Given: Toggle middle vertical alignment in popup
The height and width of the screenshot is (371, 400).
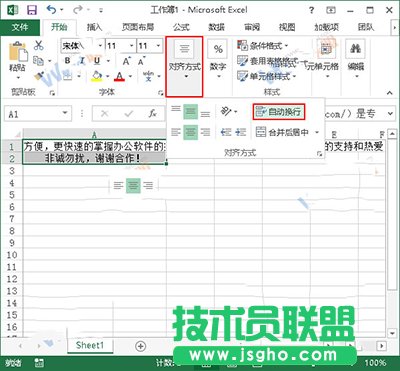Looking at the screenshot, I should [x=190, y=112].
